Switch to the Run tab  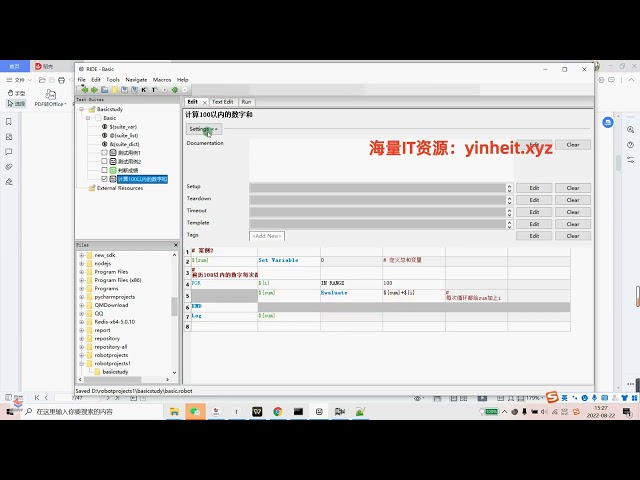click(246, 102)
